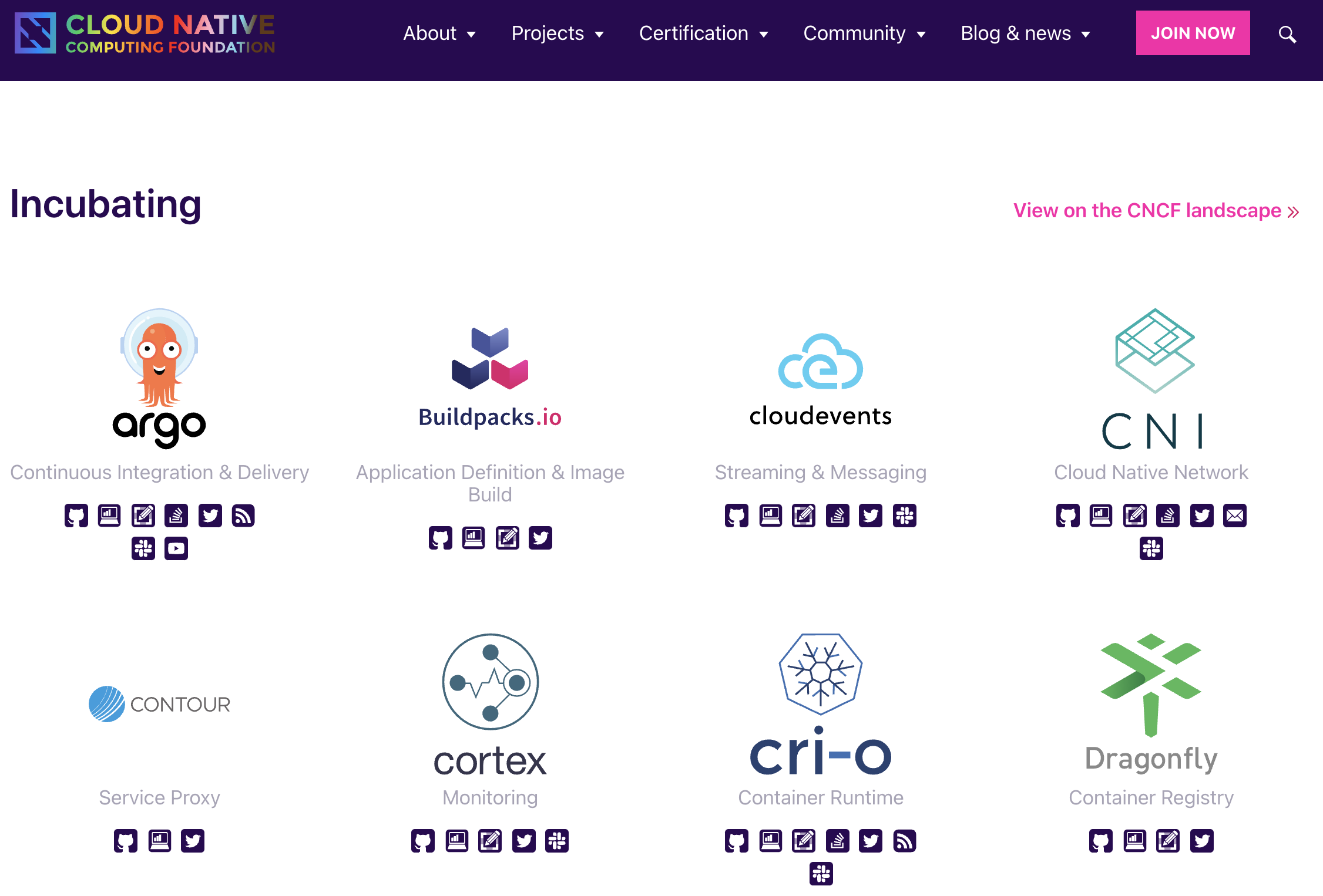
Task: Open Argo's RSS feed icon
Action: 243,516
